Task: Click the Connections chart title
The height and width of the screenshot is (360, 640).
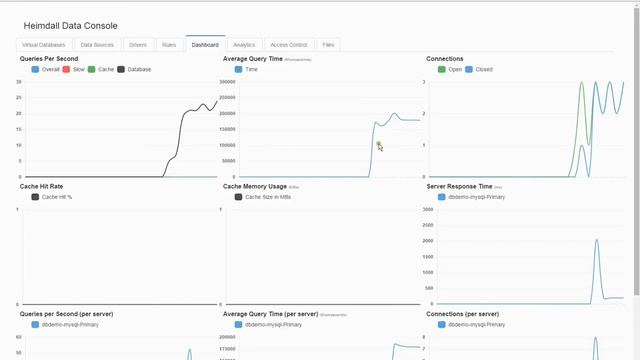Action: pos(445,59)
